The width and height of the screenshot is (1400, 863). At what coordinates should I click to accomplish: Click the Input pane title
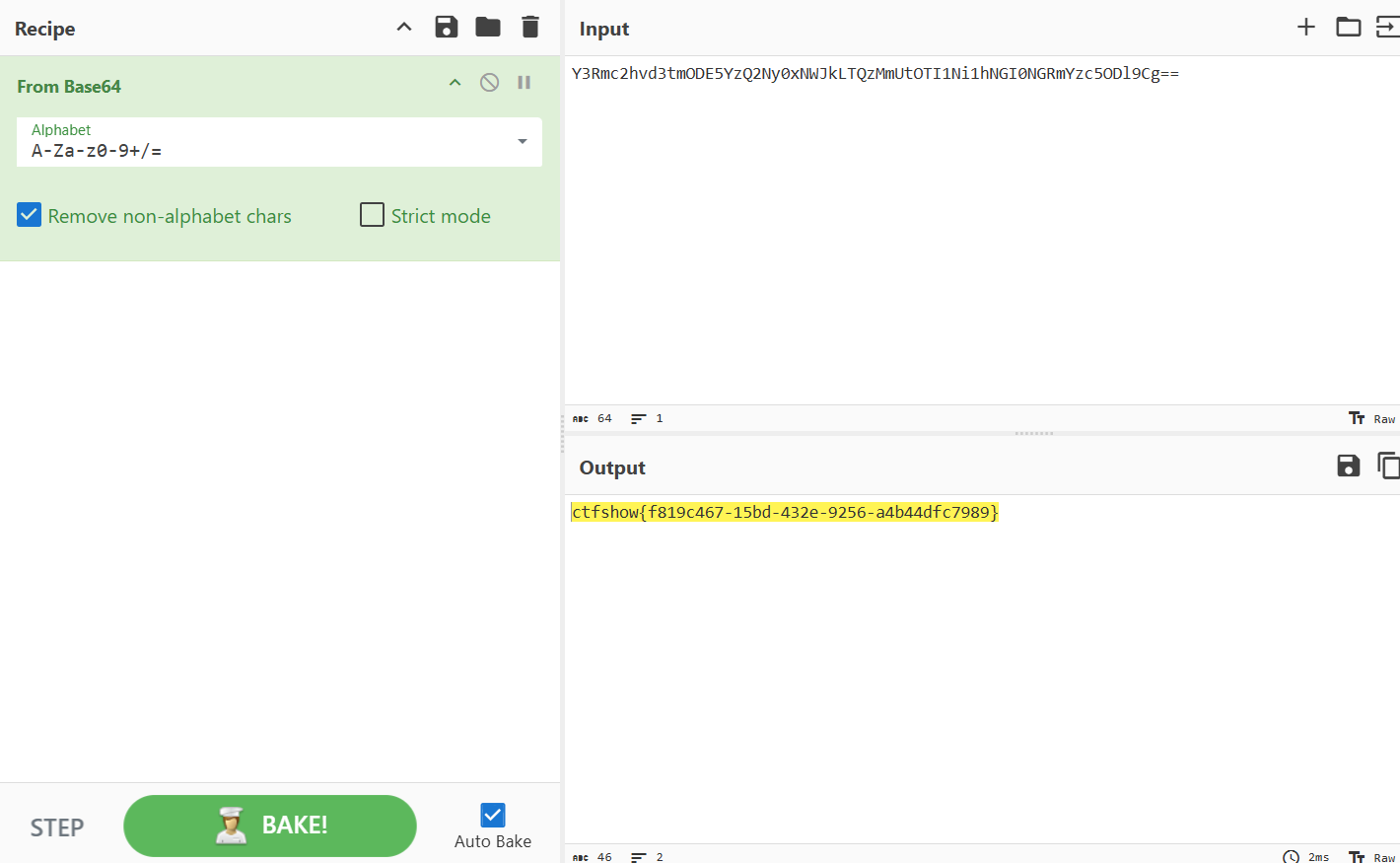pos(604,29)
